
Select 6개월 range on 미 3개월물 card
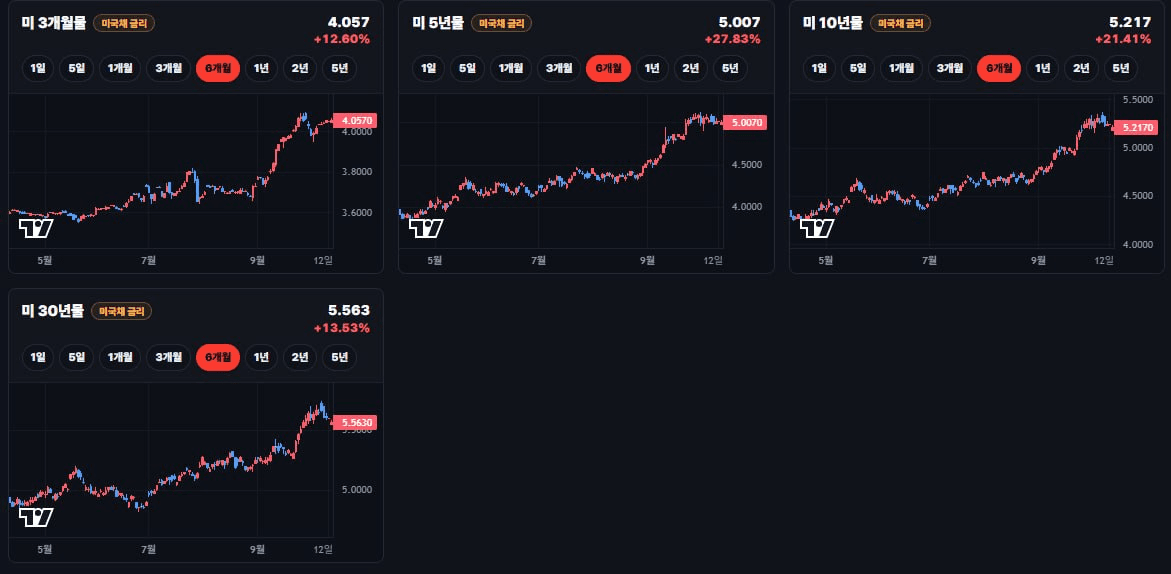(217, 69)
